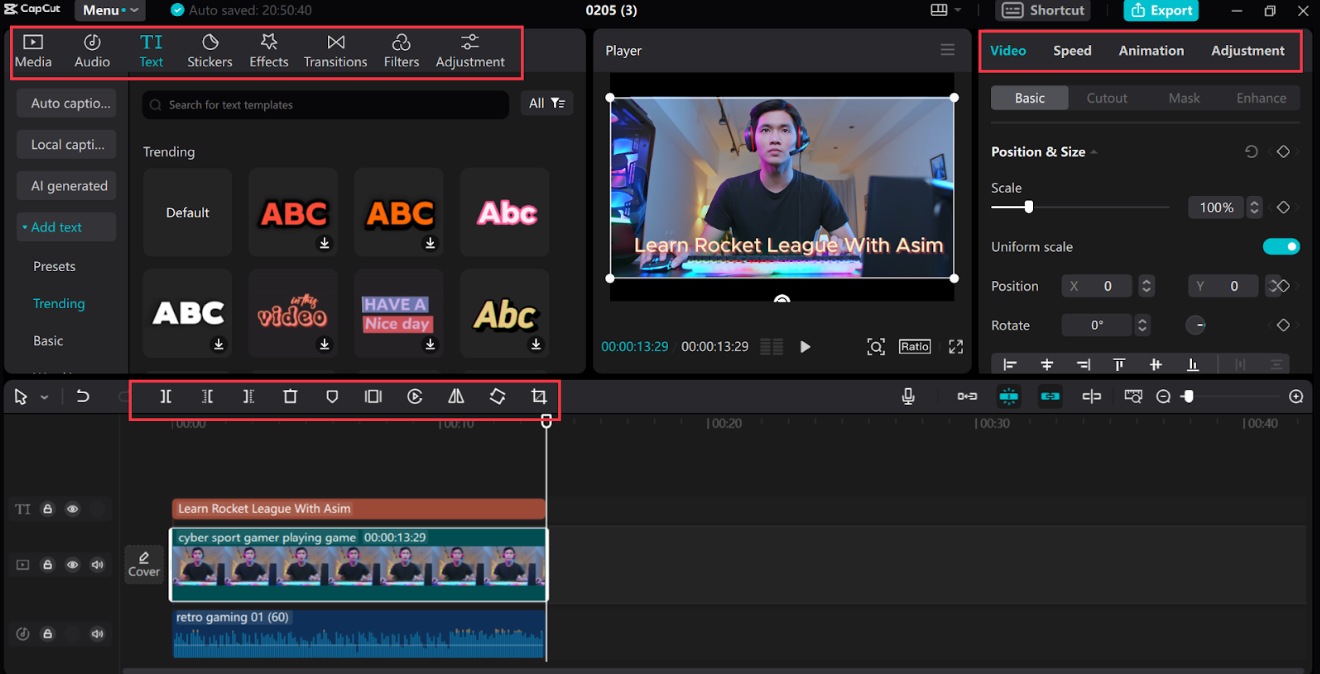Mute the video track speaker

pos(97,565)
